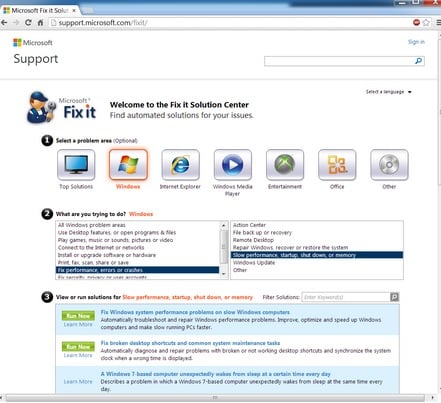Open 'Fix broken desktop shortcuts' title link

pos(190,343)
